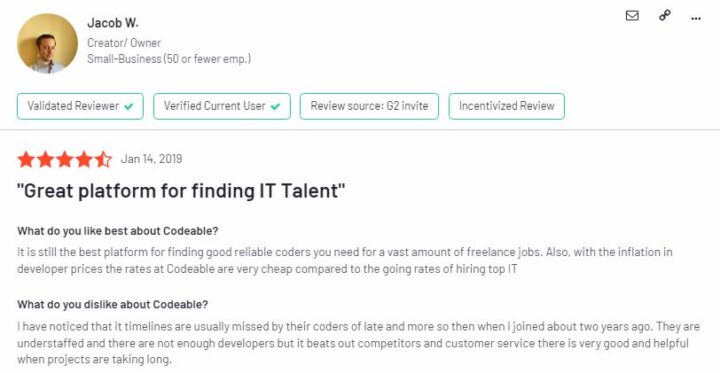Click the half-filled fifth rating star
This screenshot has height=373, width=720.
[103, 159]
